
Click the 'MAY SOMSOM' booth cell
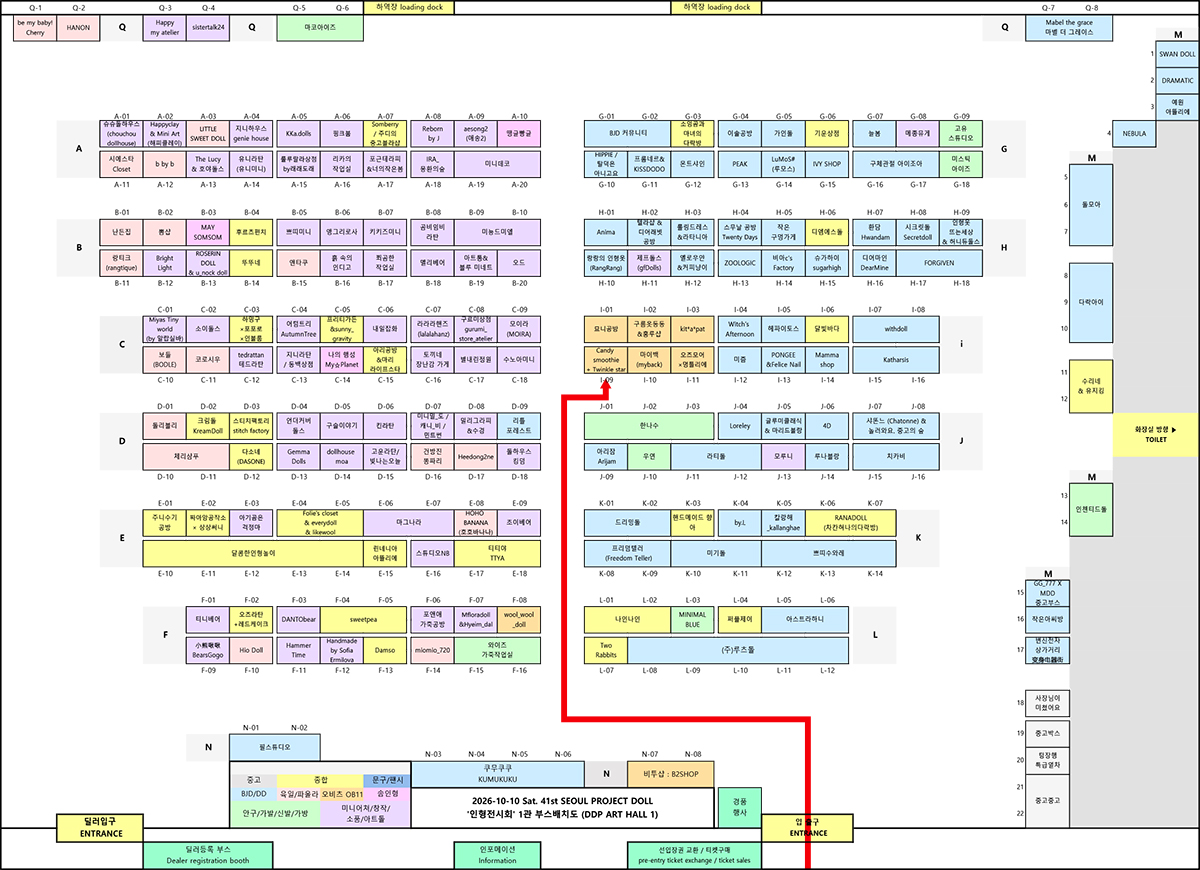pos(208,233)
